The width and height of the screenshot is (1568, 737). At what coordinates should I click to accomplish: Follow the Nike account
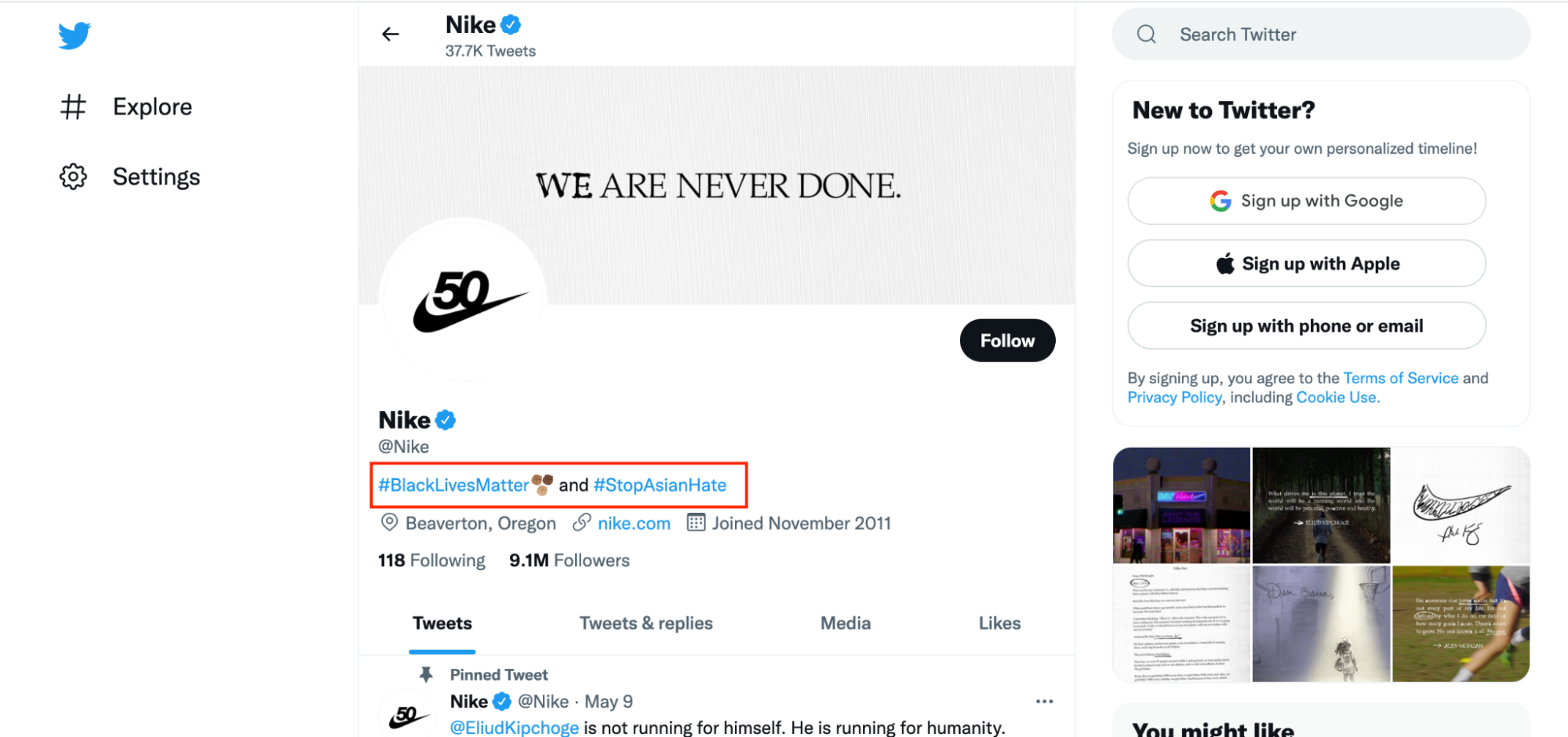(x=1007, y=340)
